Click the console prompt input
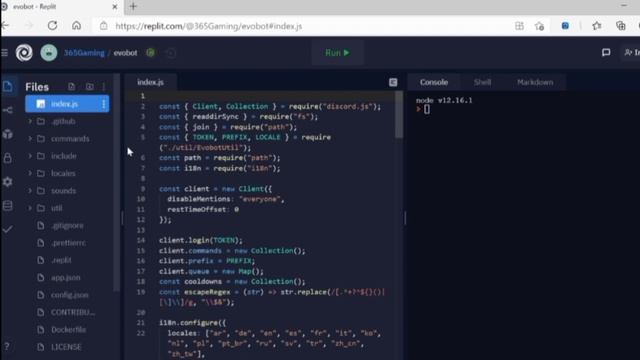This screenshot has height=360, width=640. [427, 109]
